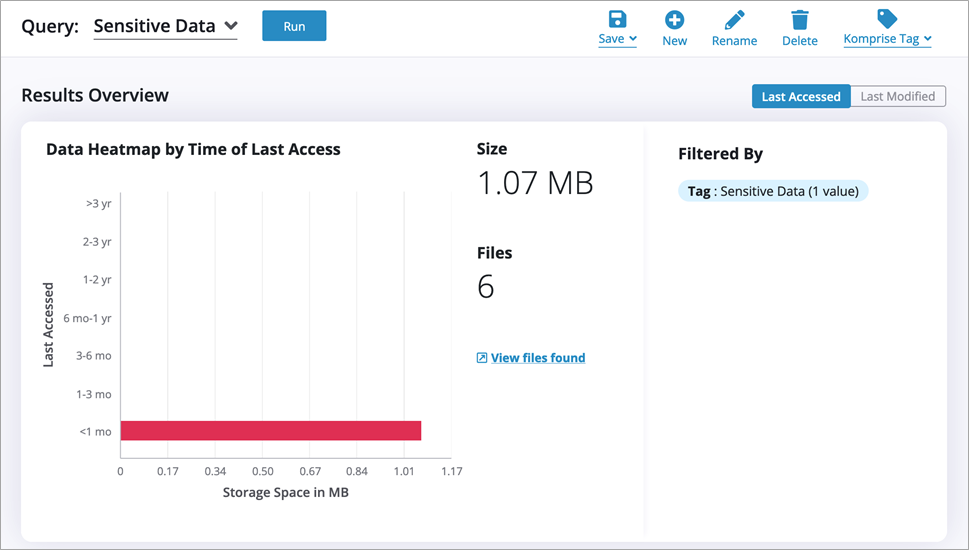Click the red <1 mo heatmap bar
Screen dimensions: 969x550
[271, 431]
